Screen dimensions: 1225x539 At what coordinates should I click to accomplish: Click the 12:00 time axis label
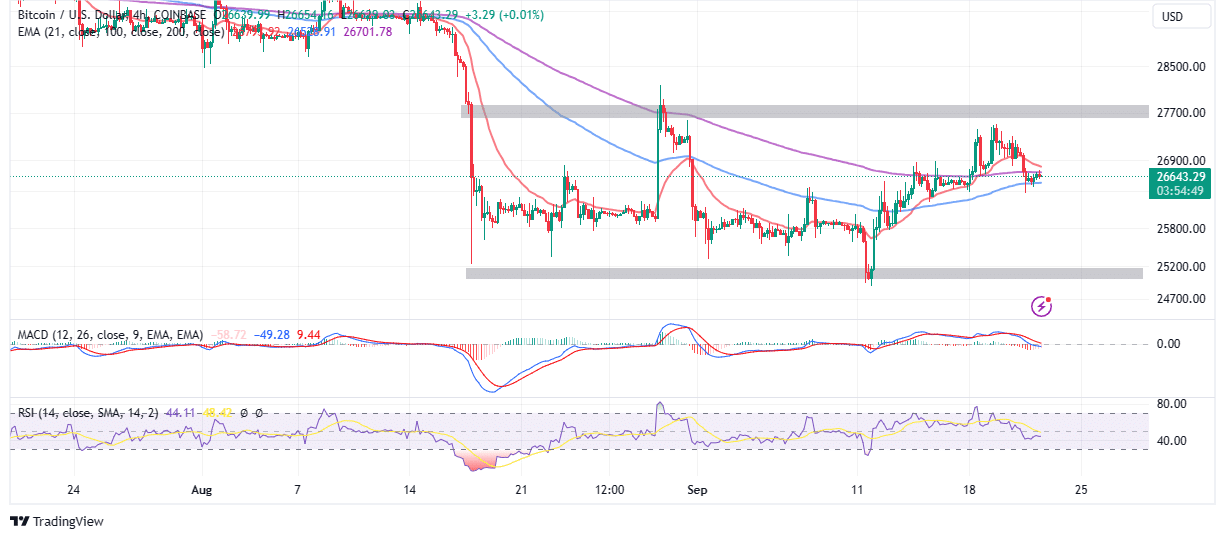pyautogui.click(x=609, y=491)
